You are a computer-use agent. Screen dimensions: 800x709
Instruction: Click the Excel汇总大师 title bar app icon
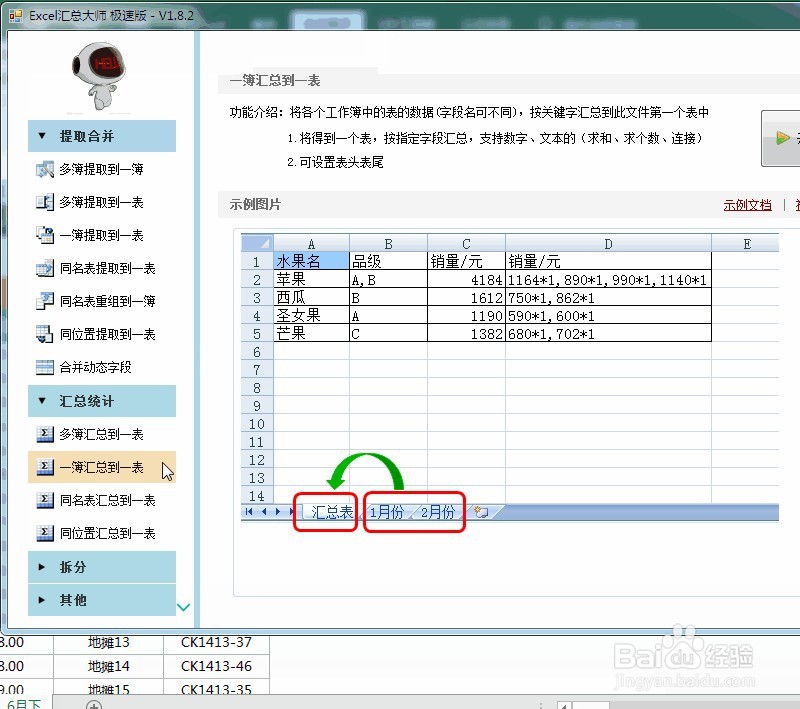(x=15, y=16)
